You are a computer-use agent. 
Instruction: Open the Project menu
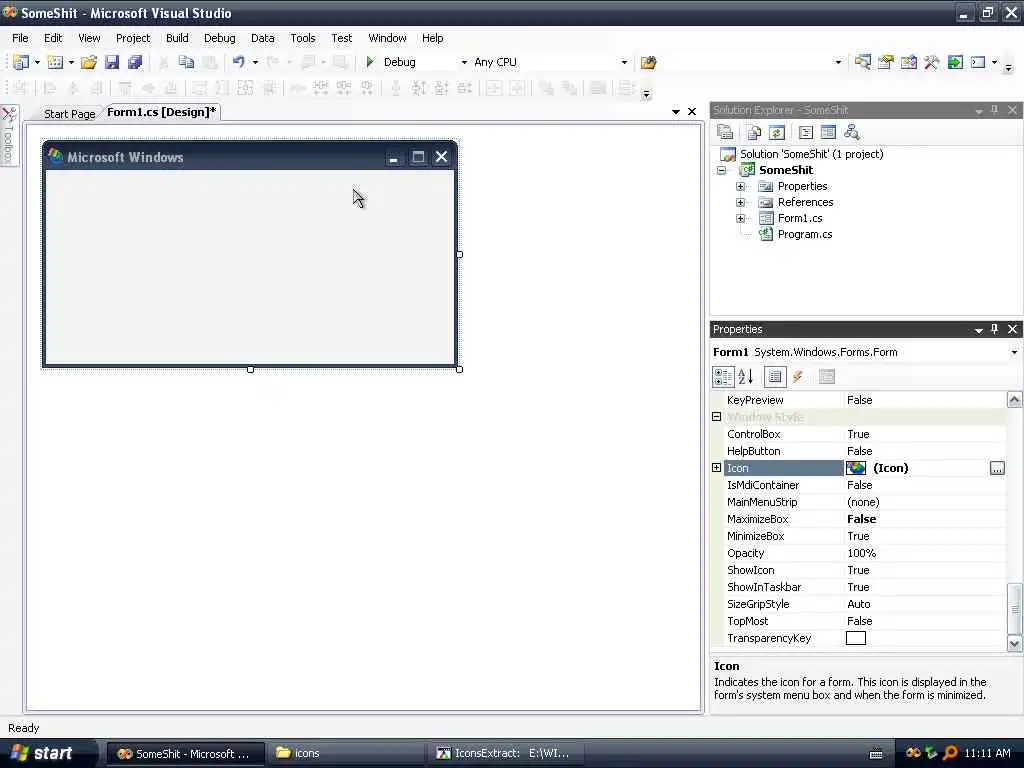coord(133,38)
